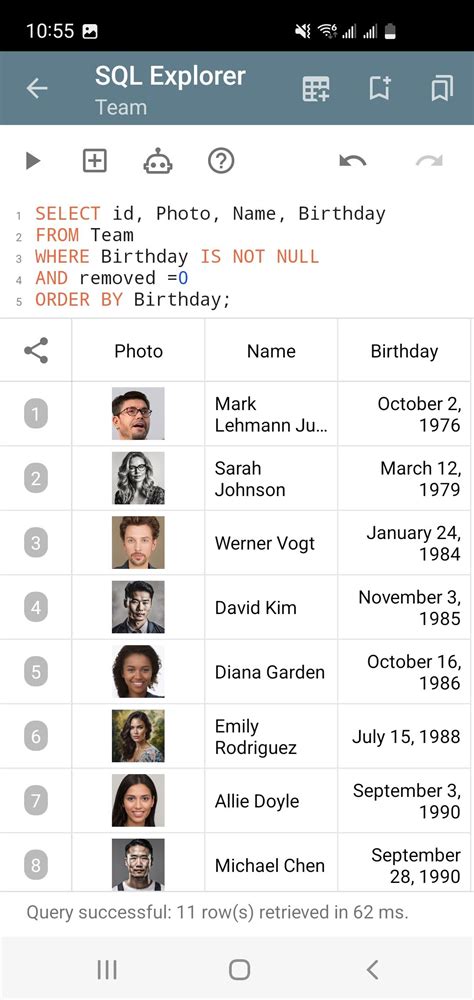Tap the Photo column header
This screenshot has height=1000, width=474.
(138, 351)
